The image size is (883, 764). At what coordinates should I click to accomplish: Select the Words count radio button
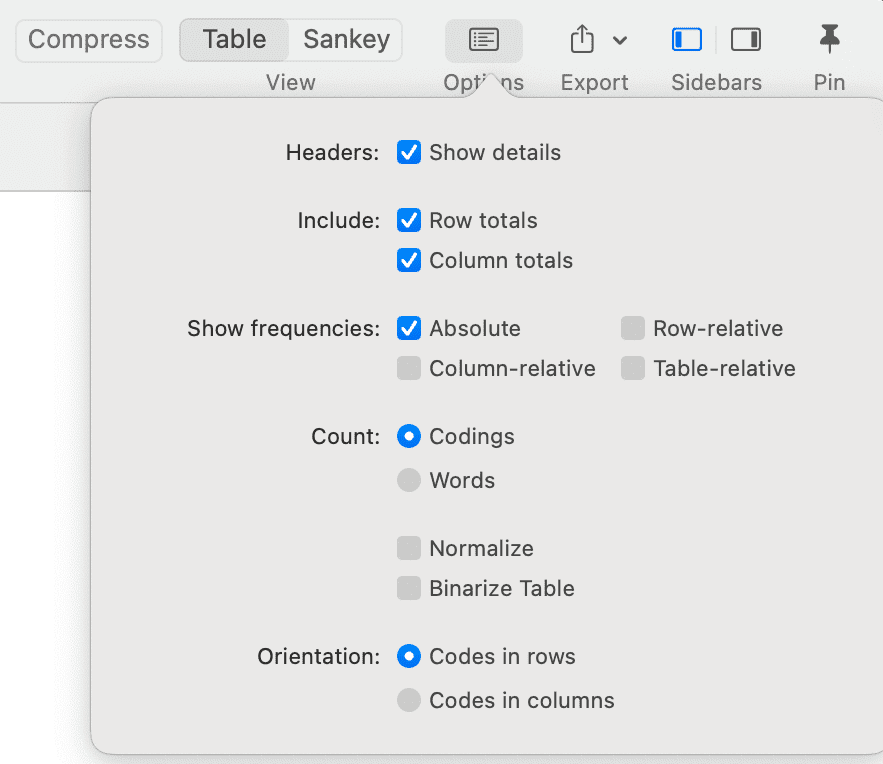pos(409,480)
